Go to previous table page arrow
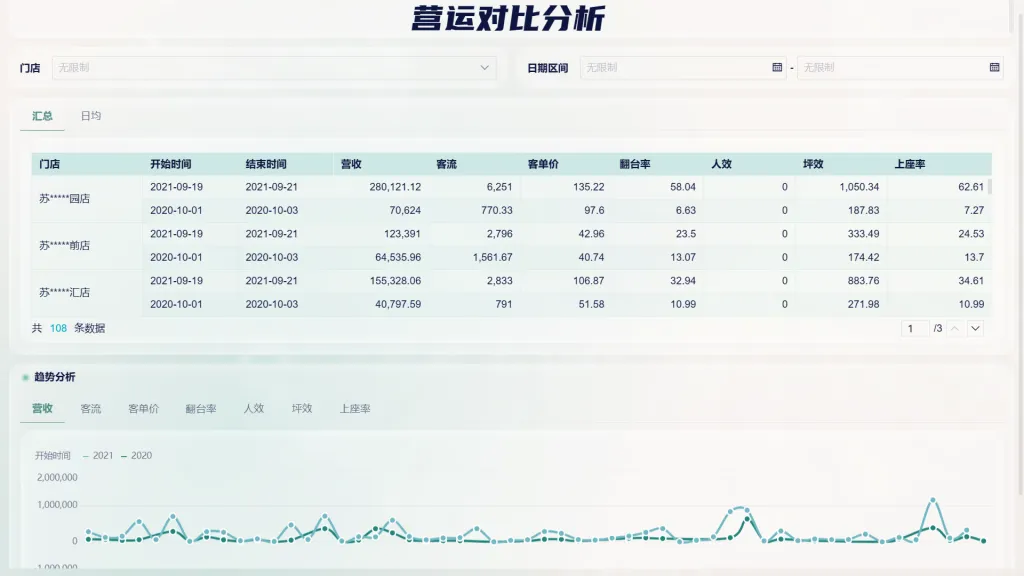 (x=954, y=328)
